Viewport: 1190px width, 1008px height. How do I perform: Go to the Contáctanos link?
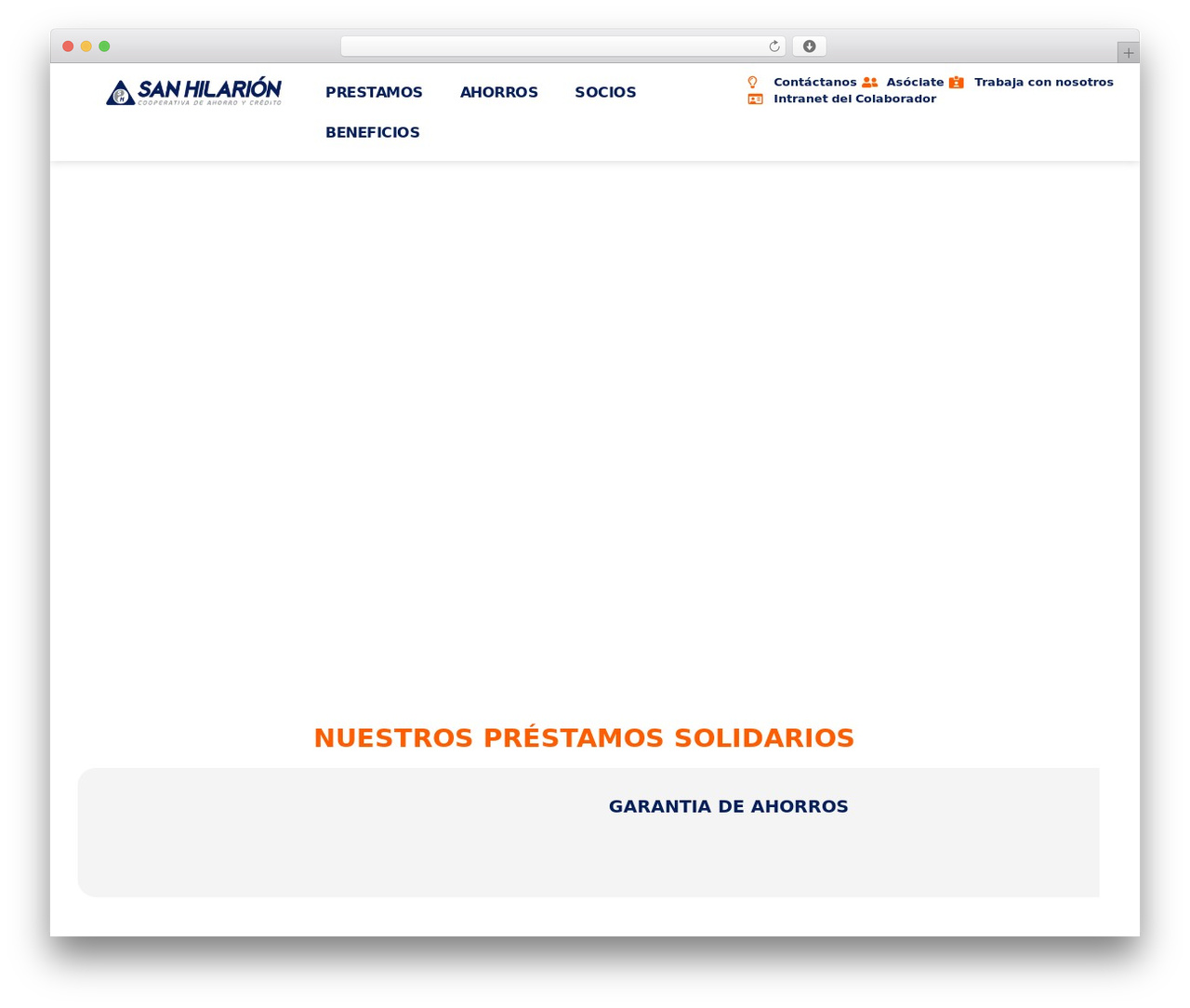click(x=815, y=82)
